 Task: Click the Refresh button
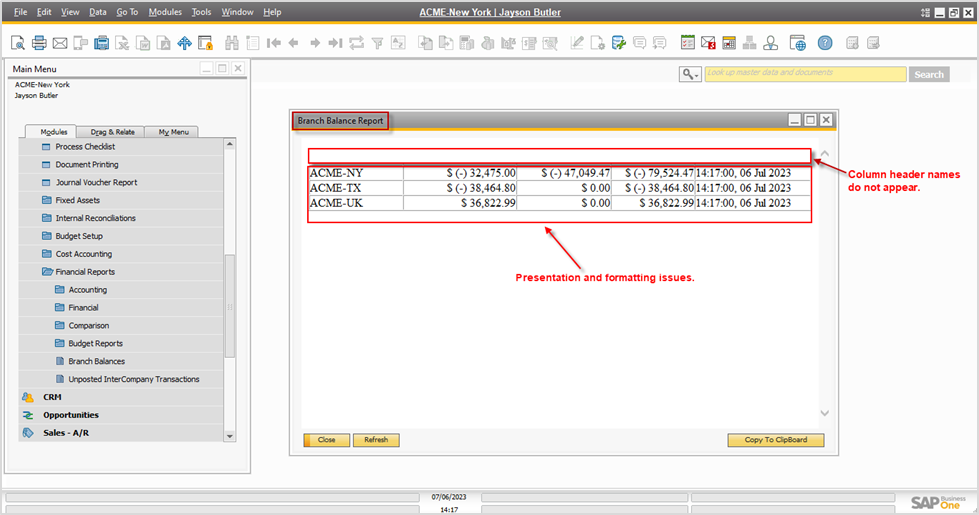376,440
